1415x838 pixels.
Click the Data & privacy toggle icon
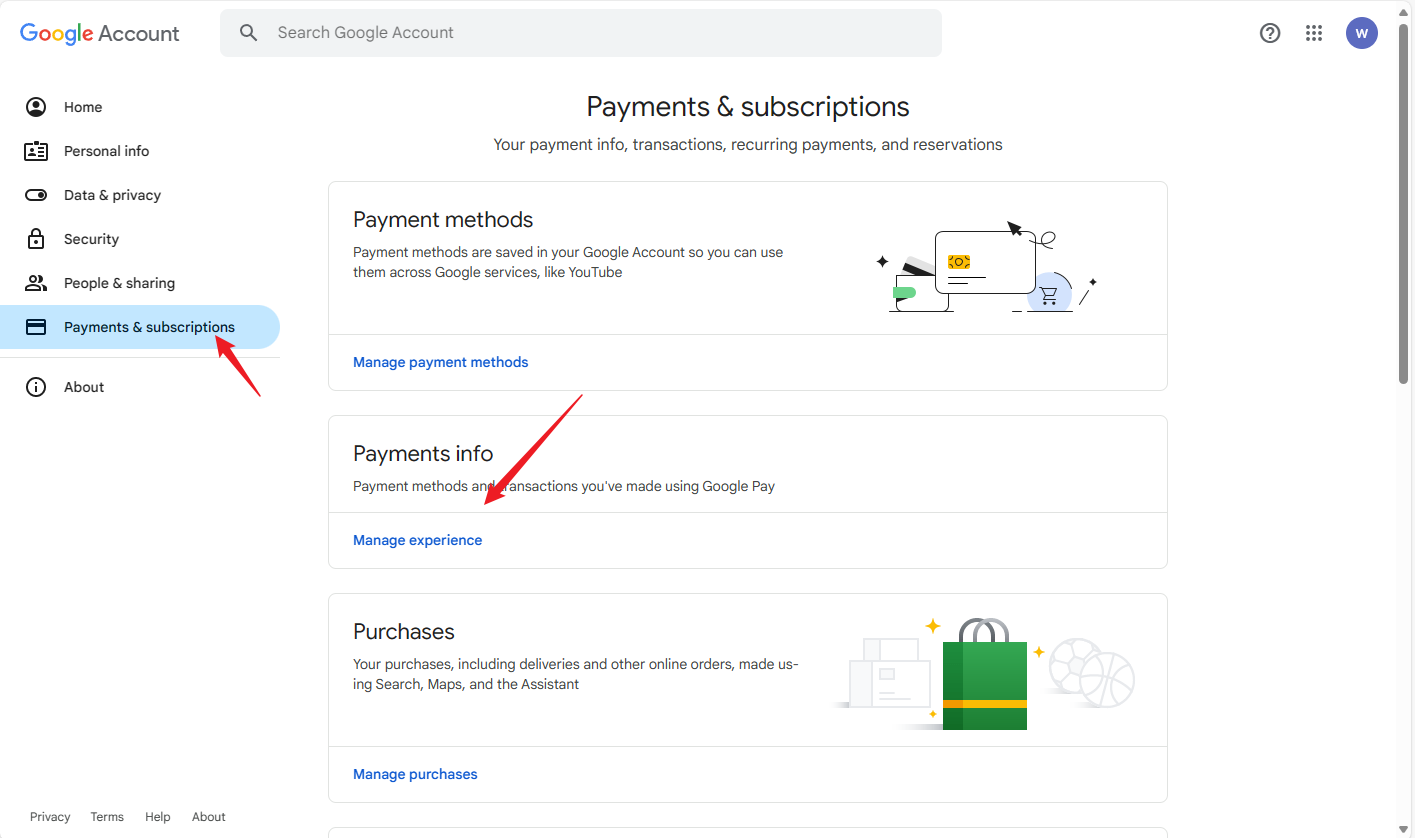(x=36, y=195)
